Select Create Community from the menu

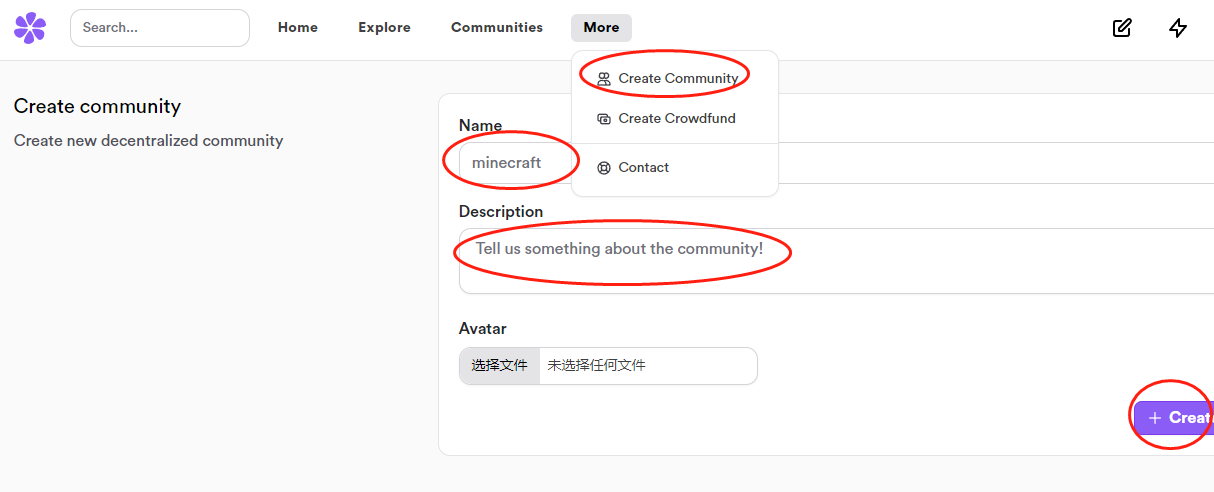click(x=677, y=79)
